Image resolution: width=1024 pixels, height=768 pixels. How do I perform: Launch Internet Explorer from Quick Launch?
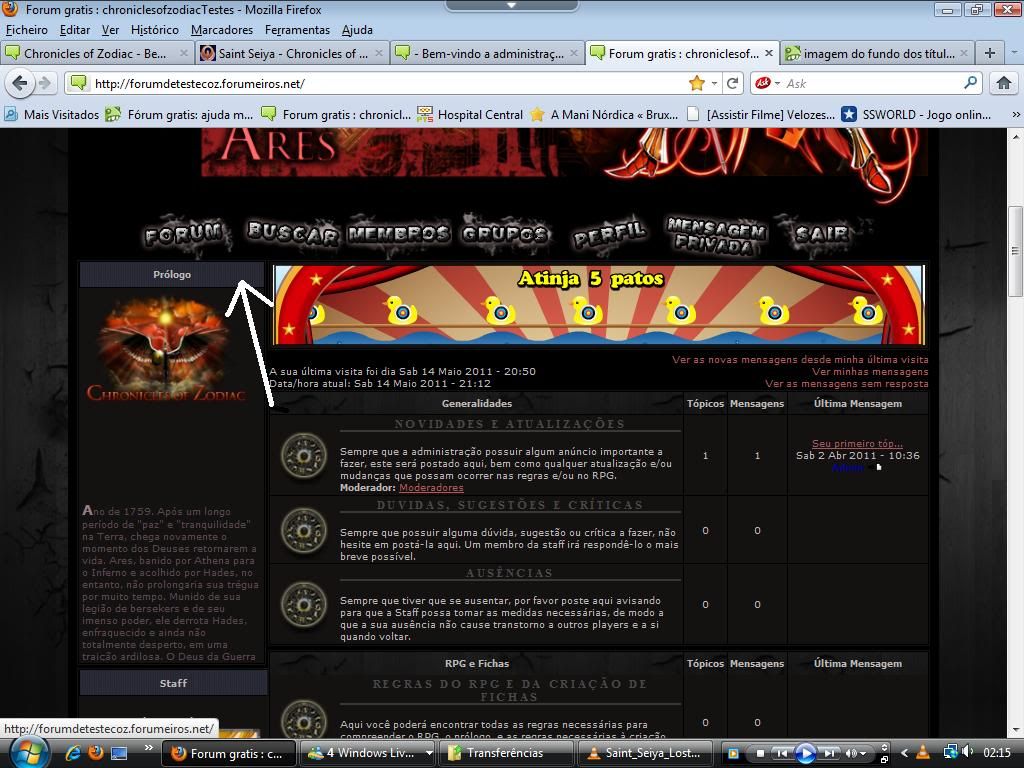coord(73,753)
